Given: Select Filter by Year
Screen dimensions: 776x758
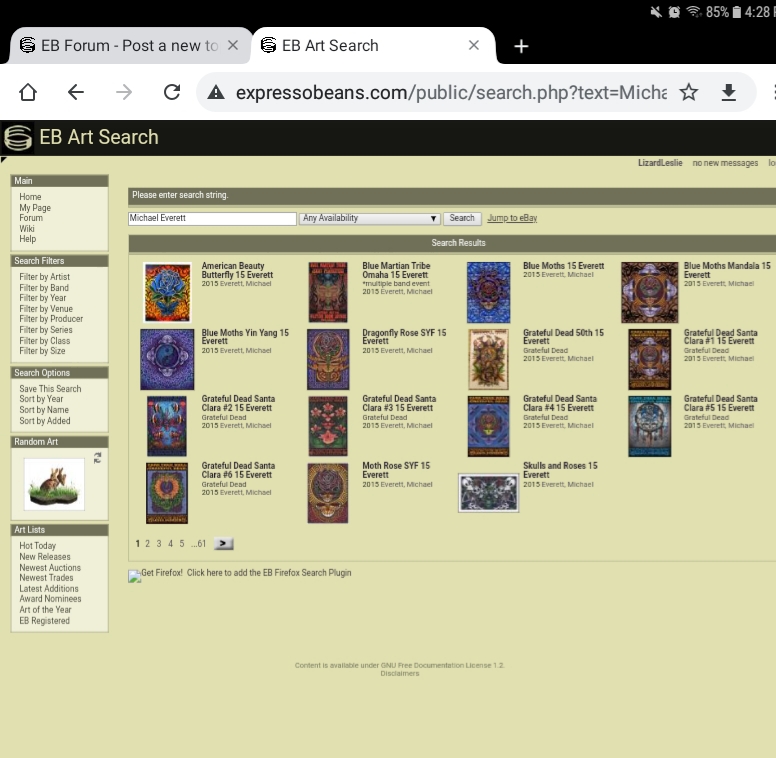Looking at the screenshot, I should pos(43,298).
